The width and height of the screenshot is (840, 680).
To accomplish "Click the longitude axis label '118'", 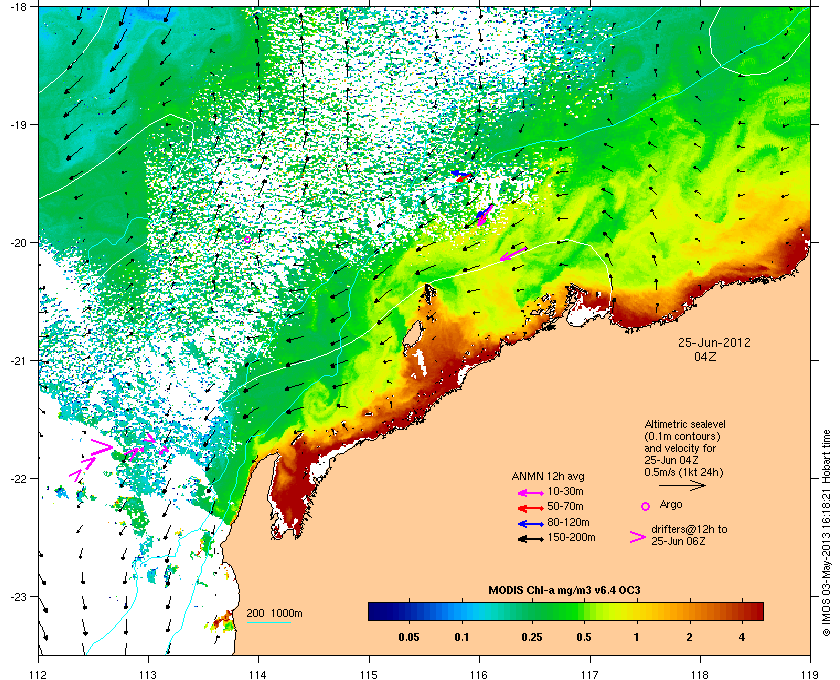I will (700, 674).
